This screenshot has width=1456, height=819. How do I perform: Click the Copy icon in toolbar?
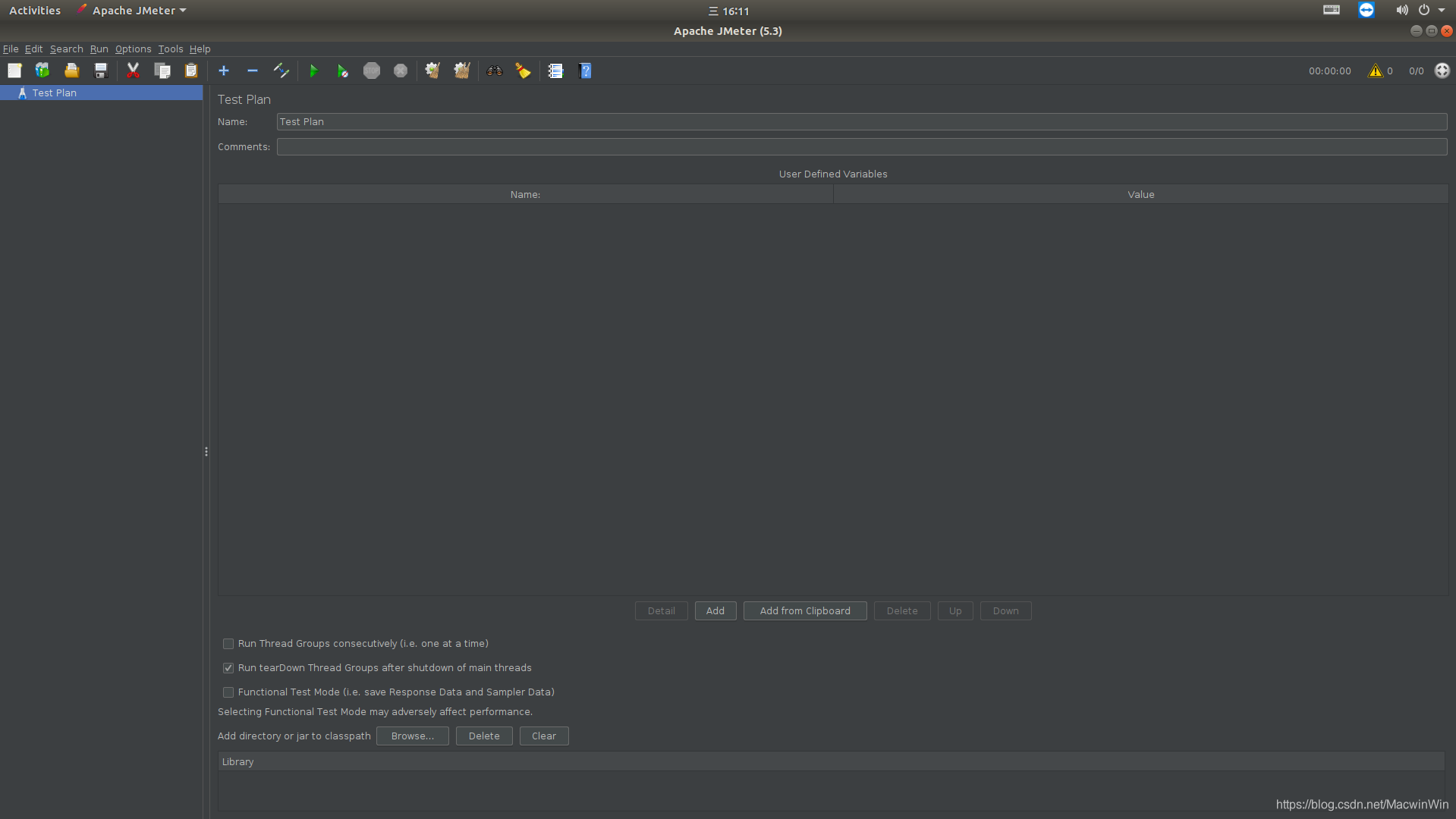click(162, 71)
